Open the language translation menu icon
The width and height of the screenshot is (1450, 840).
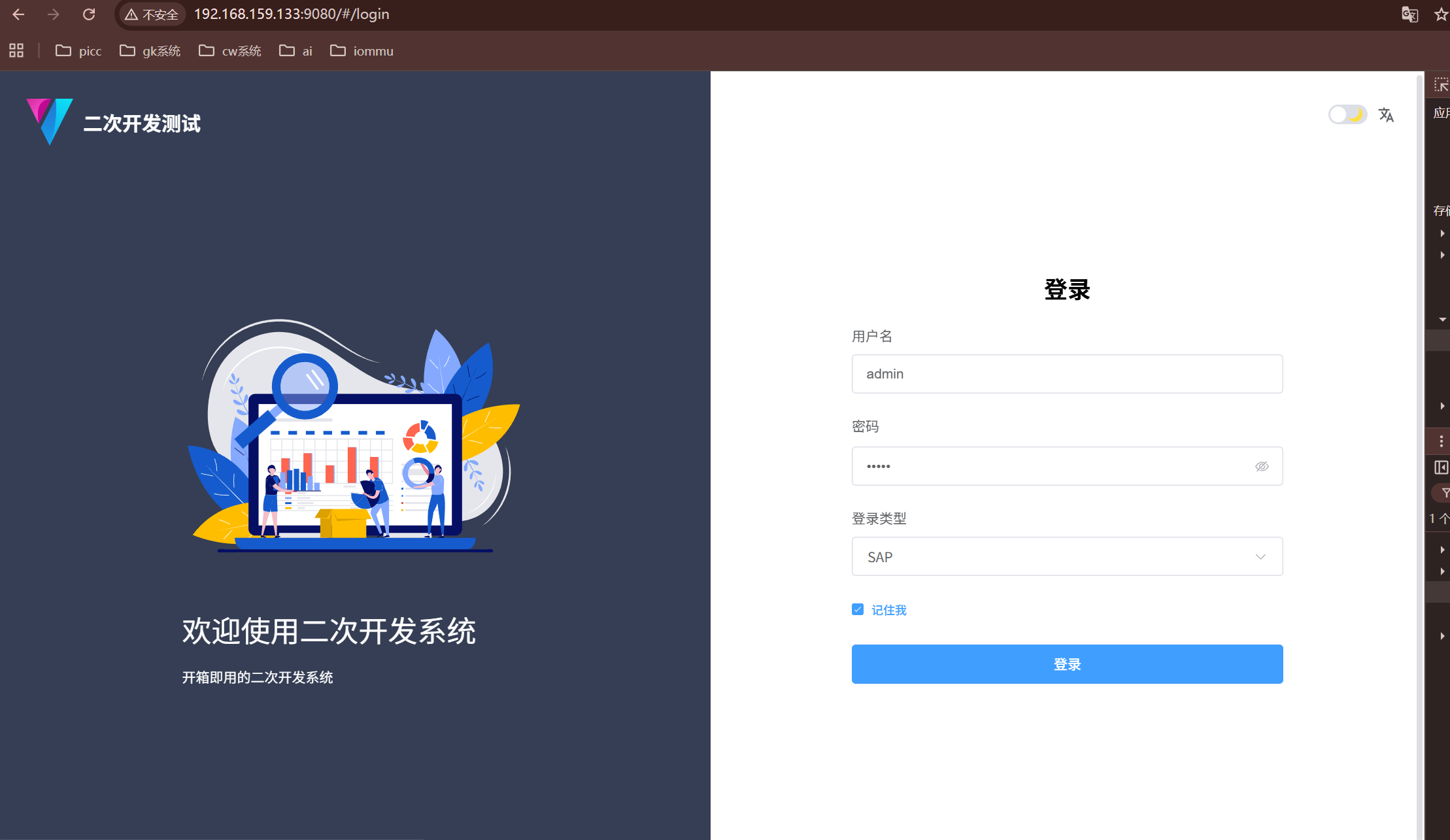[x=1386, y=115]
